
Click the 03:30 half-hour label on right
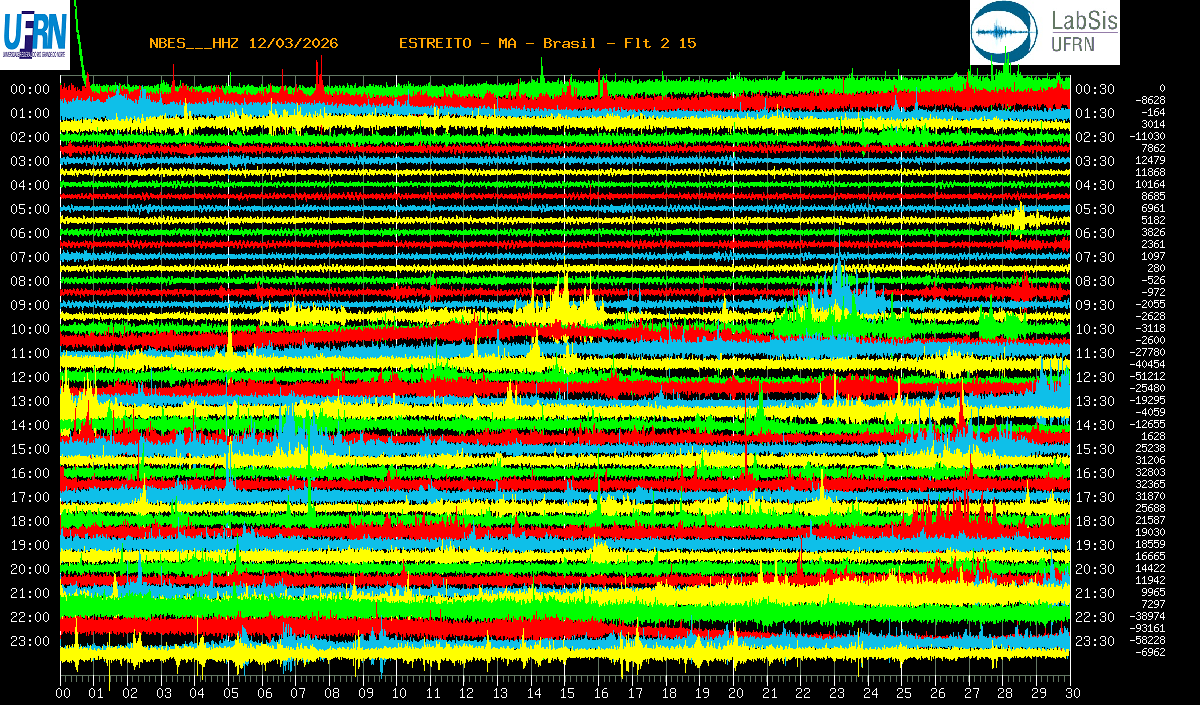[x=1094, y=161]
